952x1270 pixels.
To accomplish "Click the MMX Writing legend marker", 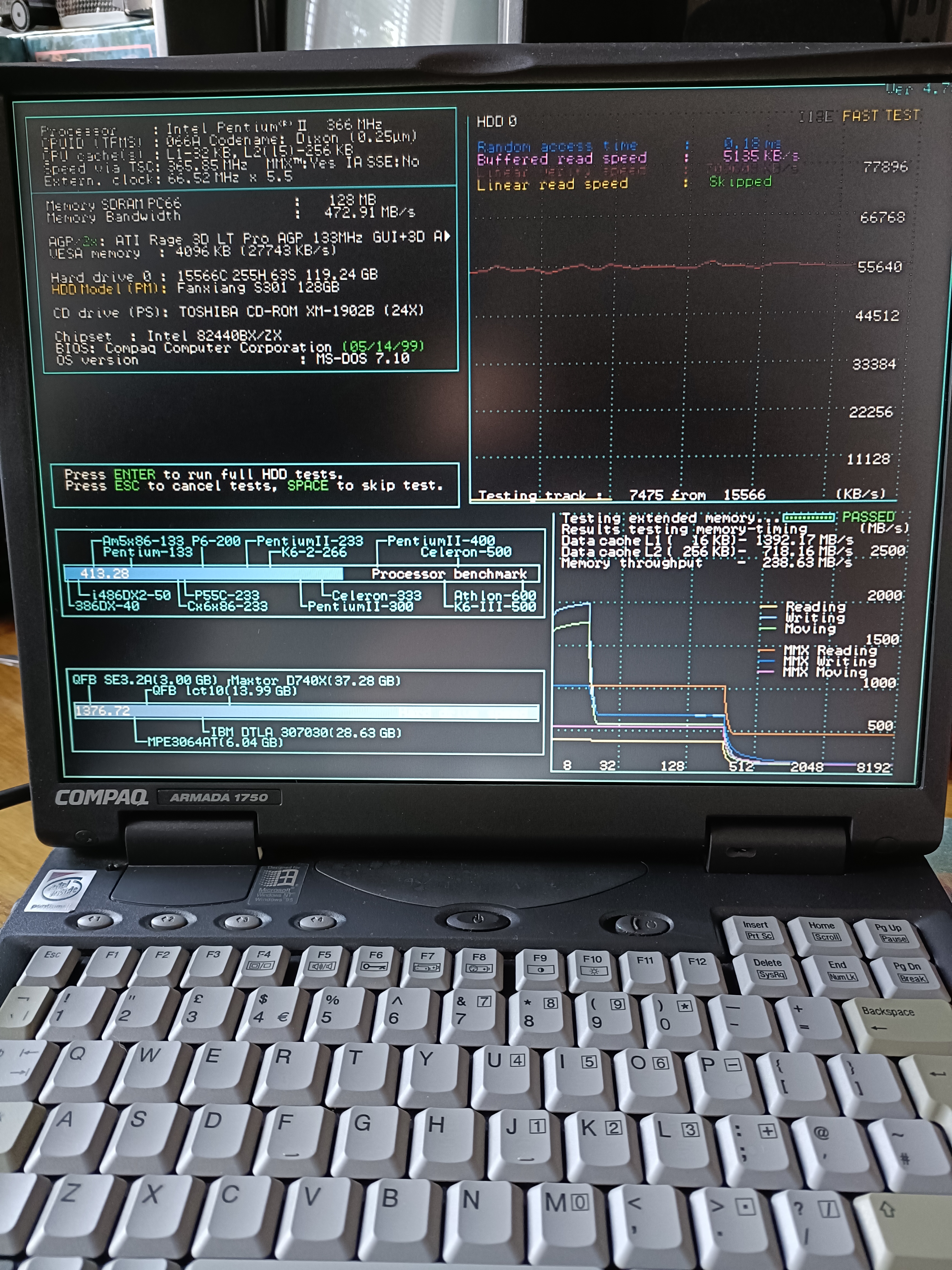I will pos(766,661).
